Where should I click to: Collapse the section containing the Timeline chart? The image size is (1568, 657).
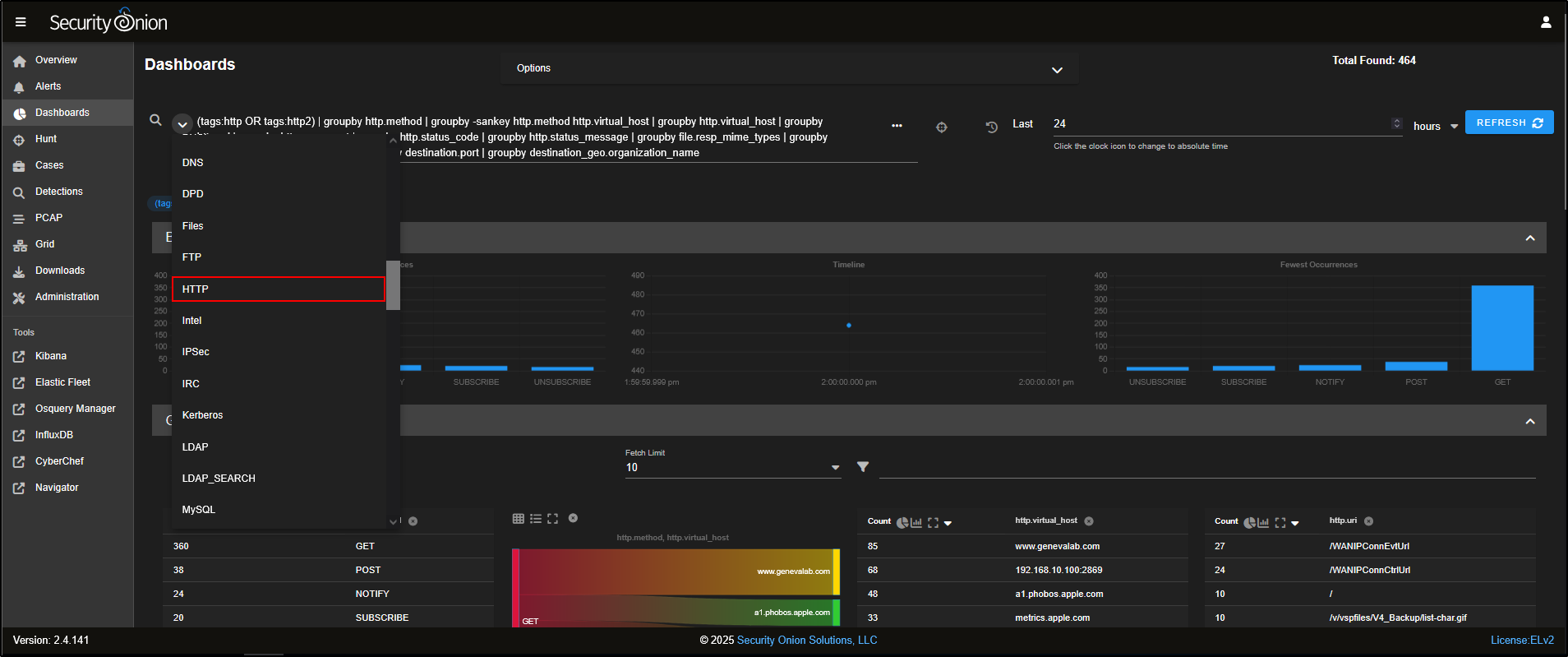click(x=1529, y=238)
